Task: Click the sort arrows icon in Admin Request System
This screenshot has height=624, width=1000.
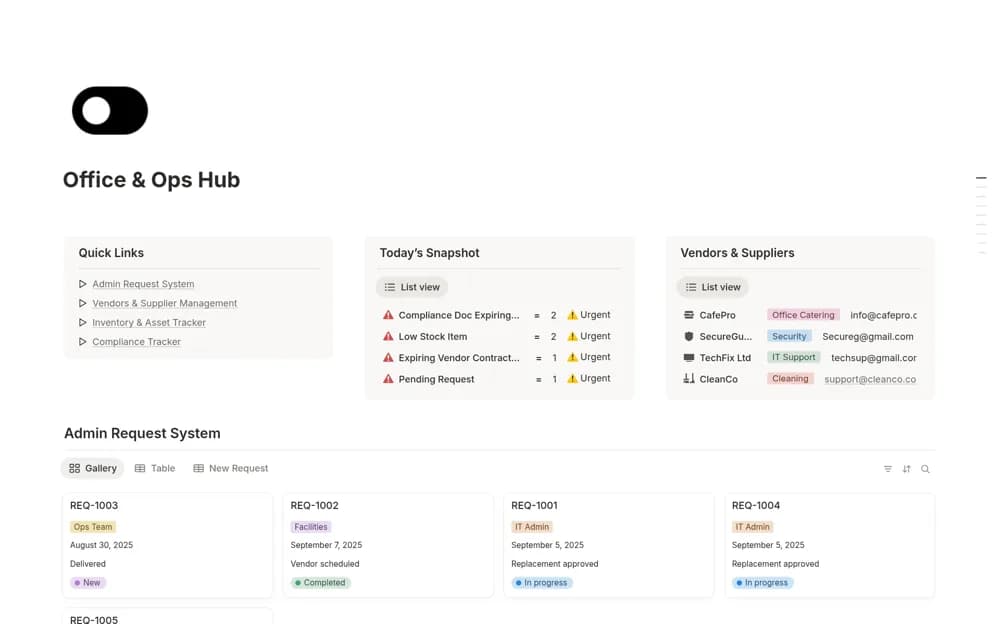Action: point(906,469)
